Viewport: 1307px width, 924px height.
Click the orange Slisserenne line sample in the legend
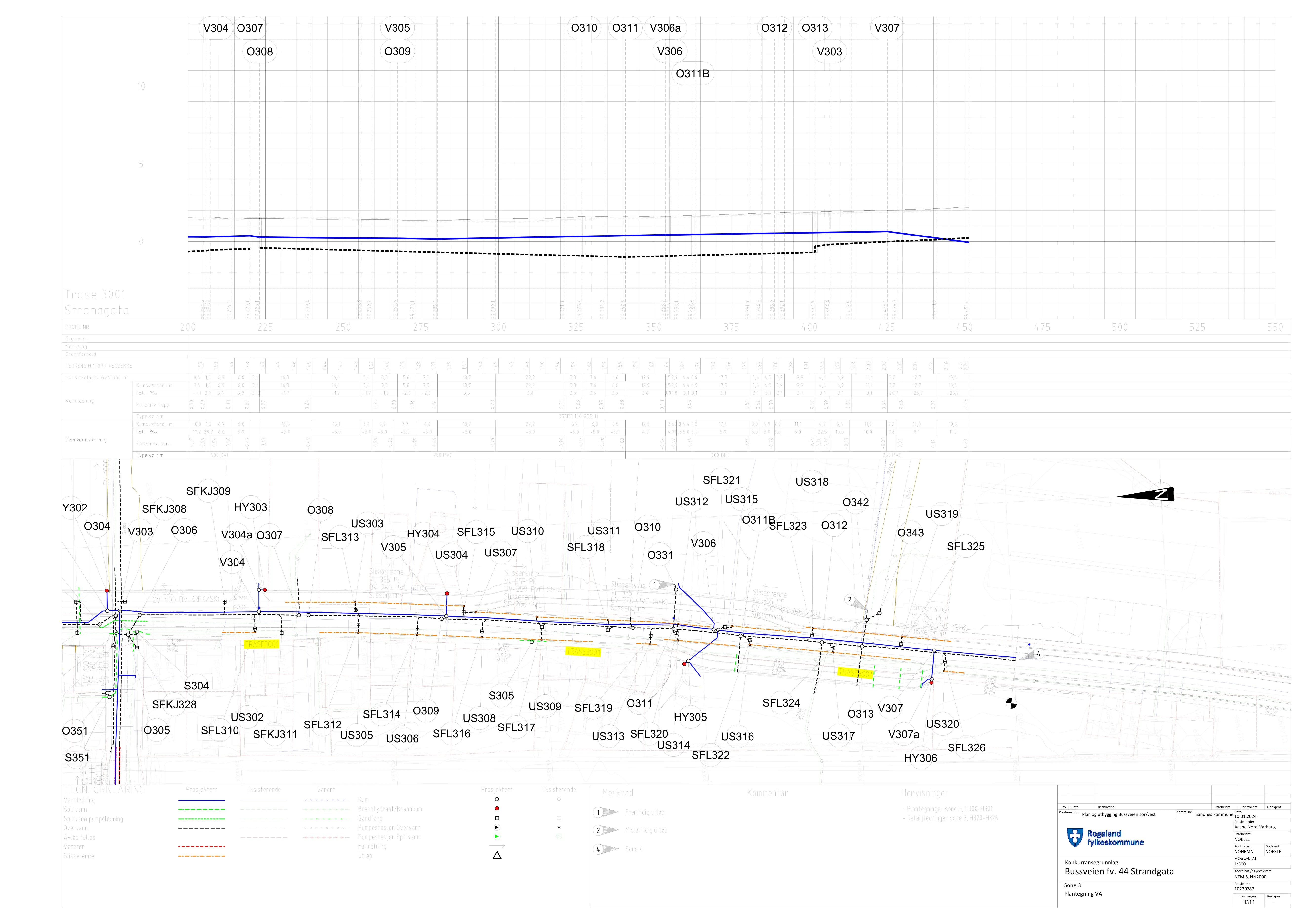tap(201, 856)
